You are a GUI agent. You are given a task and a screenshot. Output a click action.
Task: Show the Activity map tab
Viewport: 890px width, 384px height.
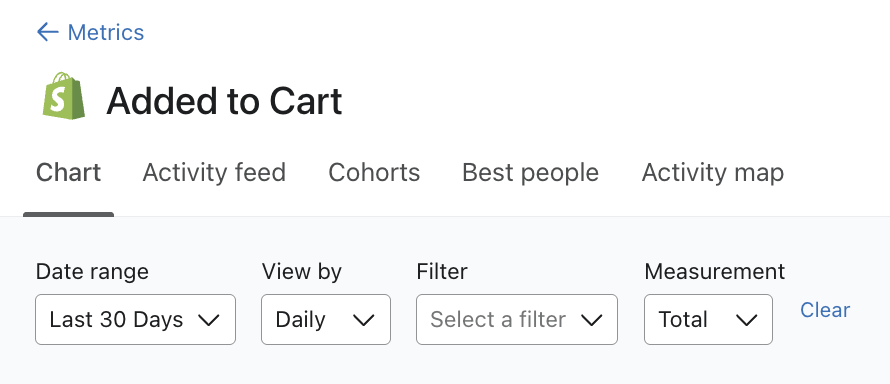pyautogui.click(x=712, y=172)
